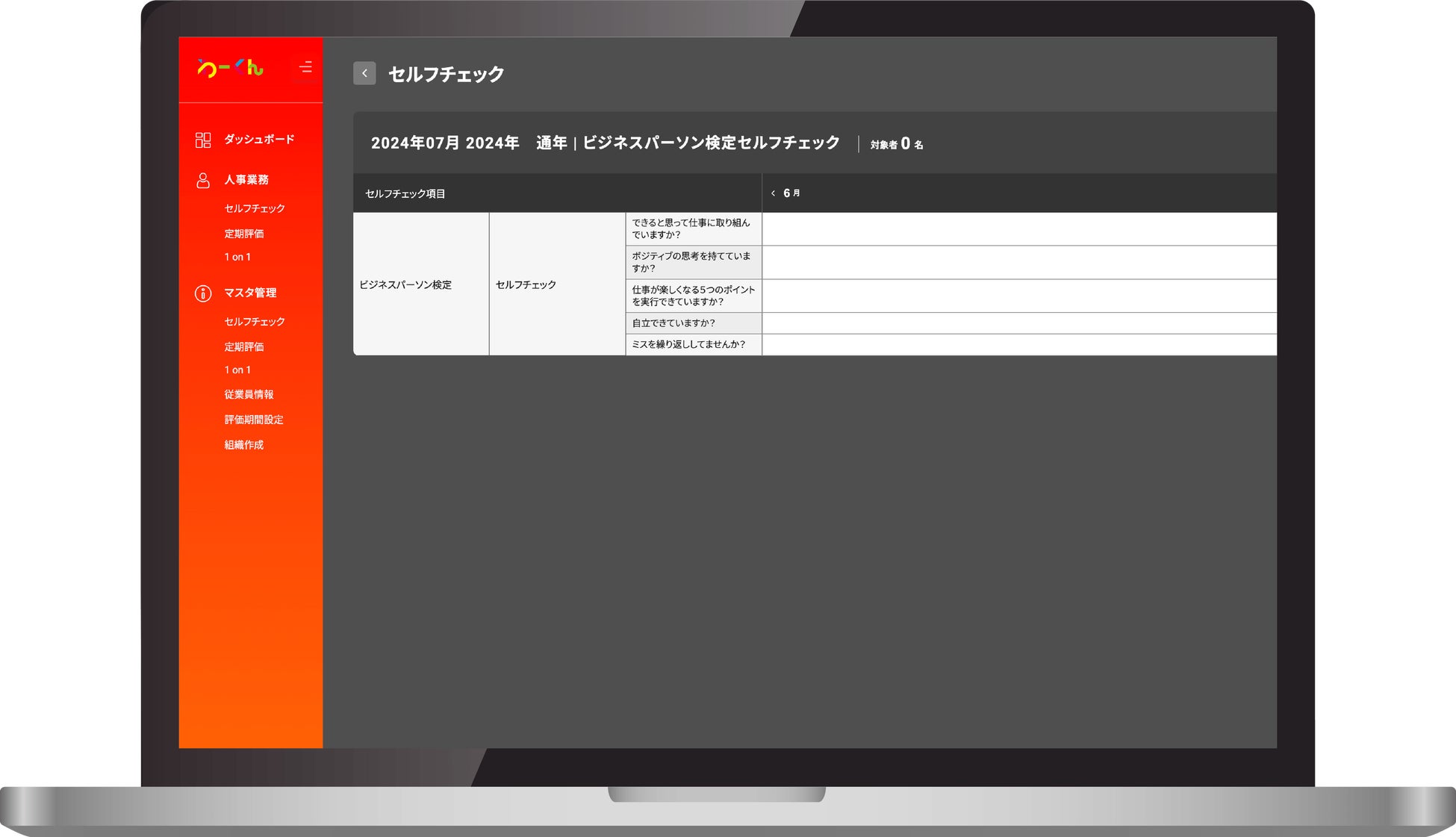
Task: Click the マスタ管理 info circle icon
Action: (x=203, y=293)
